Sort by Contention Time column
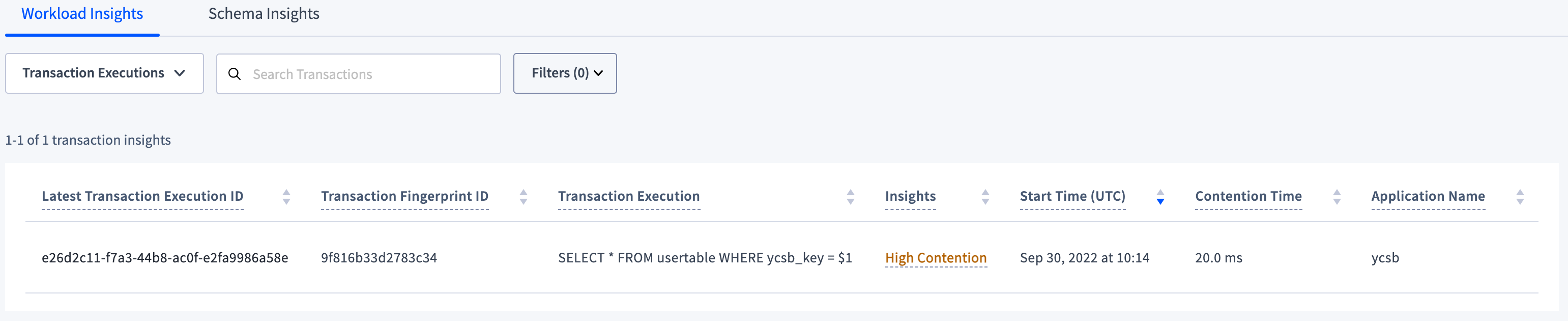 click(1337, 196)
